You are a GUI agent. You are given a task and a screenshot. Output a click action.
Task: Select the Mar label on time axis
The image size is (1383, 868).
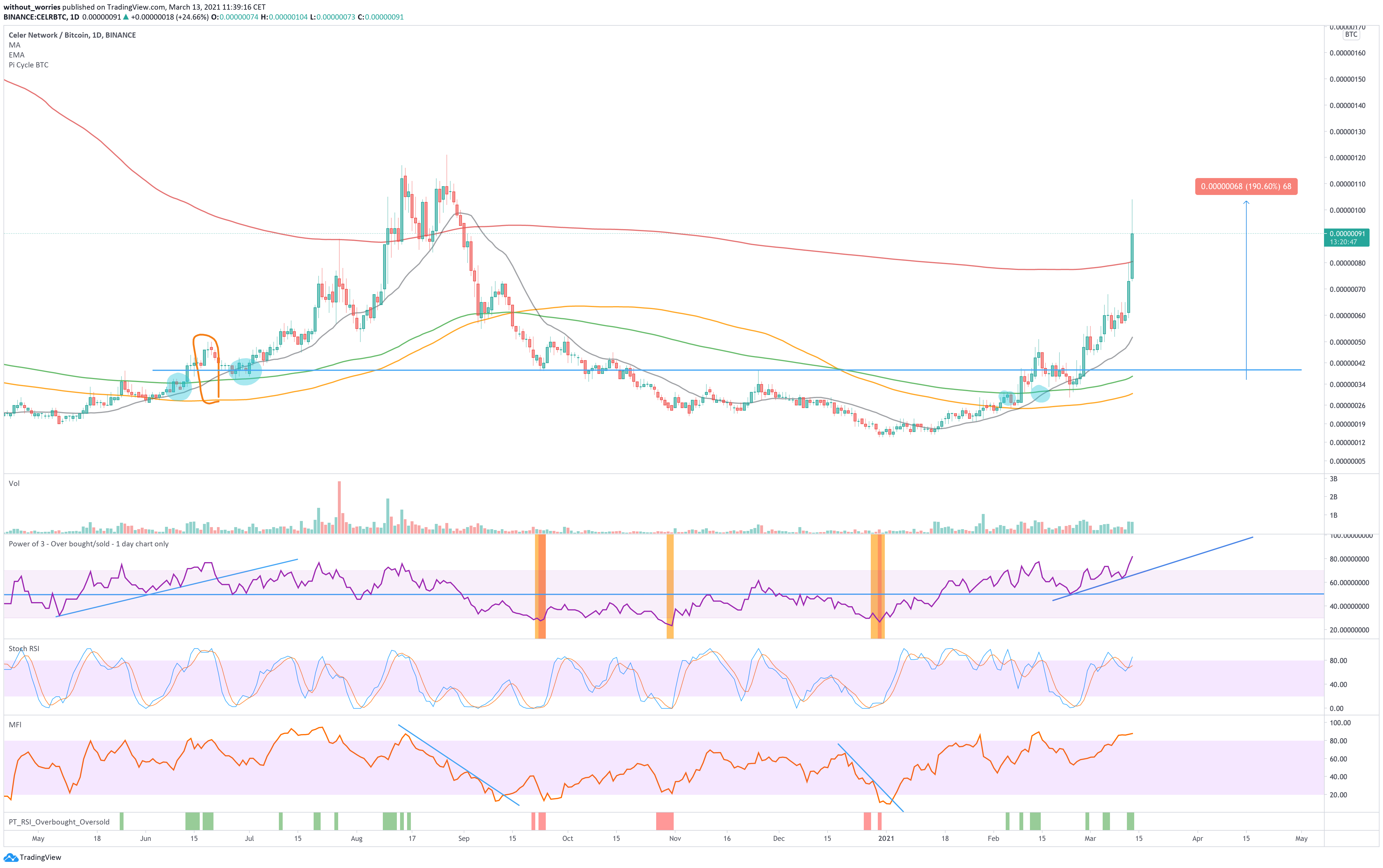pos(1090,839)
